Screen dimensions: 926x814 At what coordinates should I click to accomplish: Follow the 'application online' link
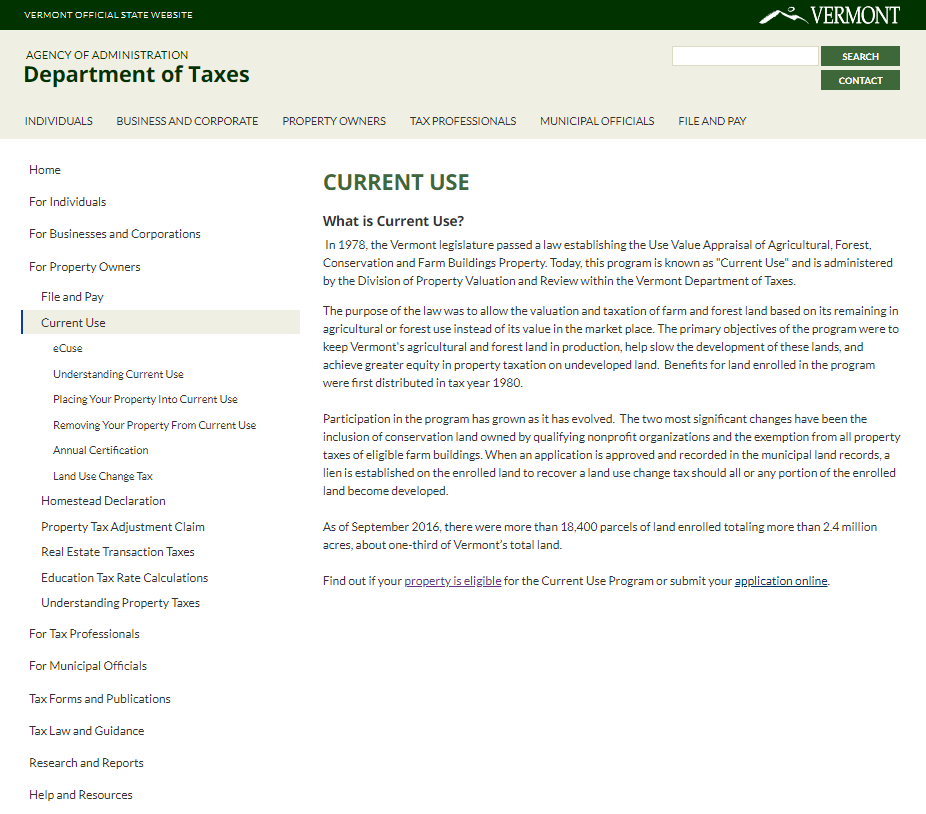coord(781,581)
